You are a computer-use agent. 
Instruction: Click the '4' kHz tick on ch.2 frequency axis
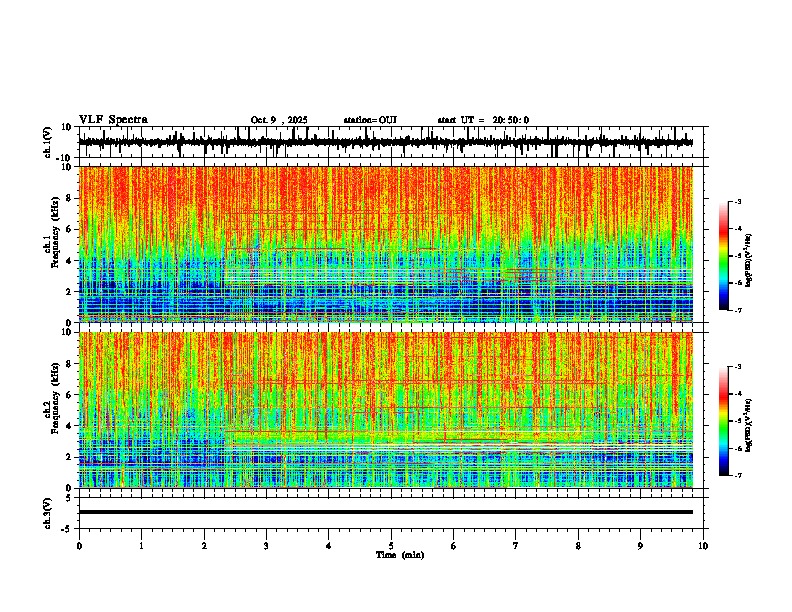click(x=70, y=426)
